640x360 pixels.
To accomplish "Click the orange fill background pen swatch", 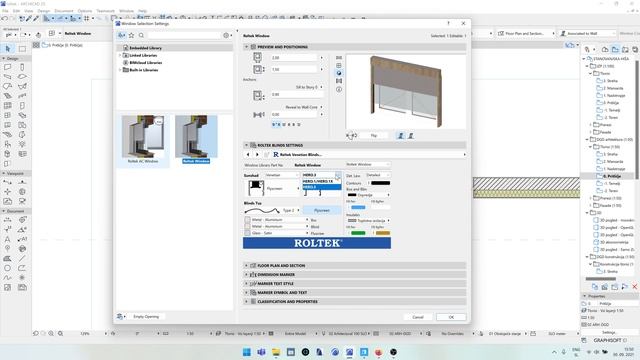I will [383, 233].
